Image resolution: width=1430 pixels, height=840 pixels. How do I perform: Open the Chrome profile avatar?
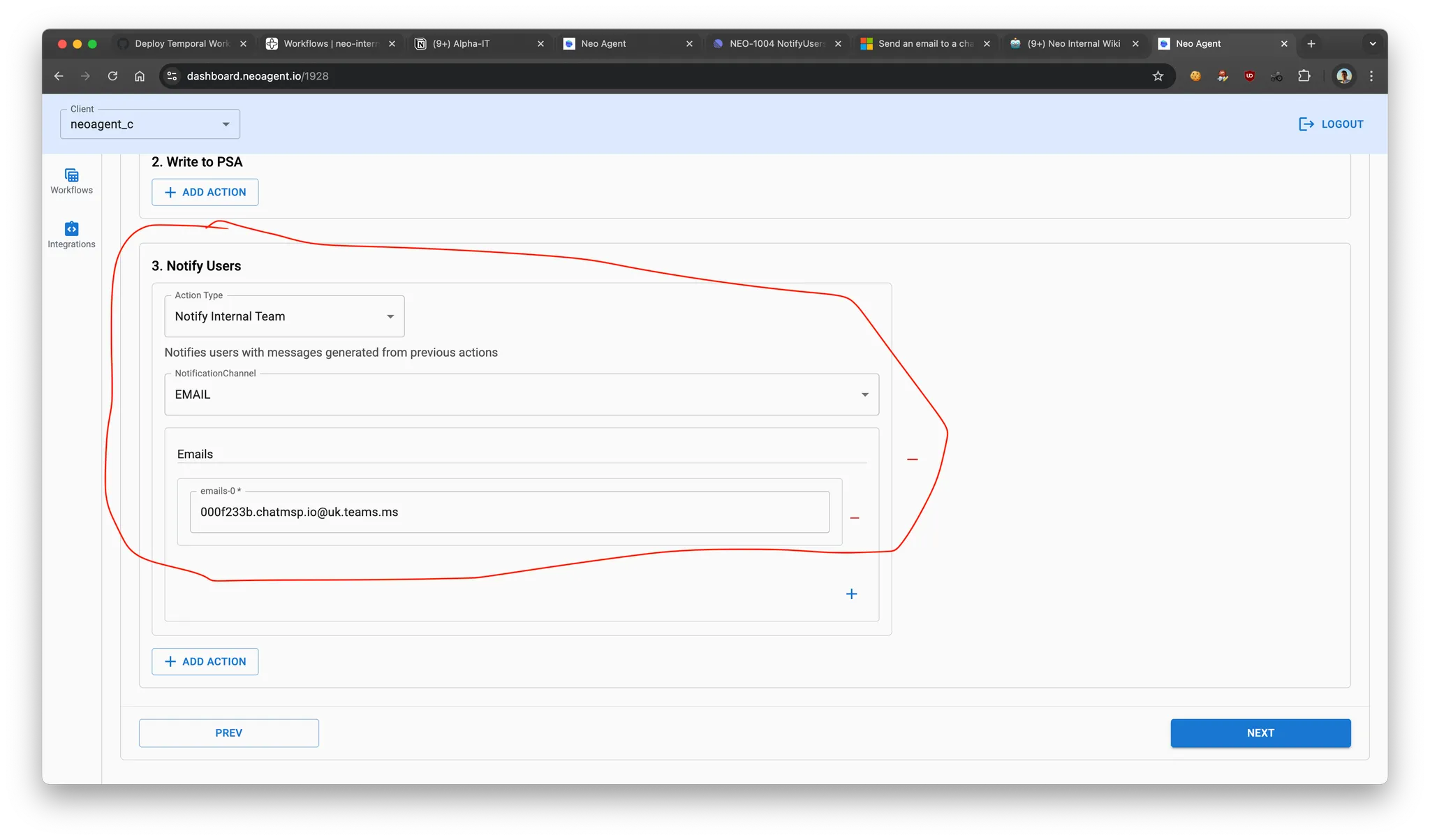pos(1343,76)
